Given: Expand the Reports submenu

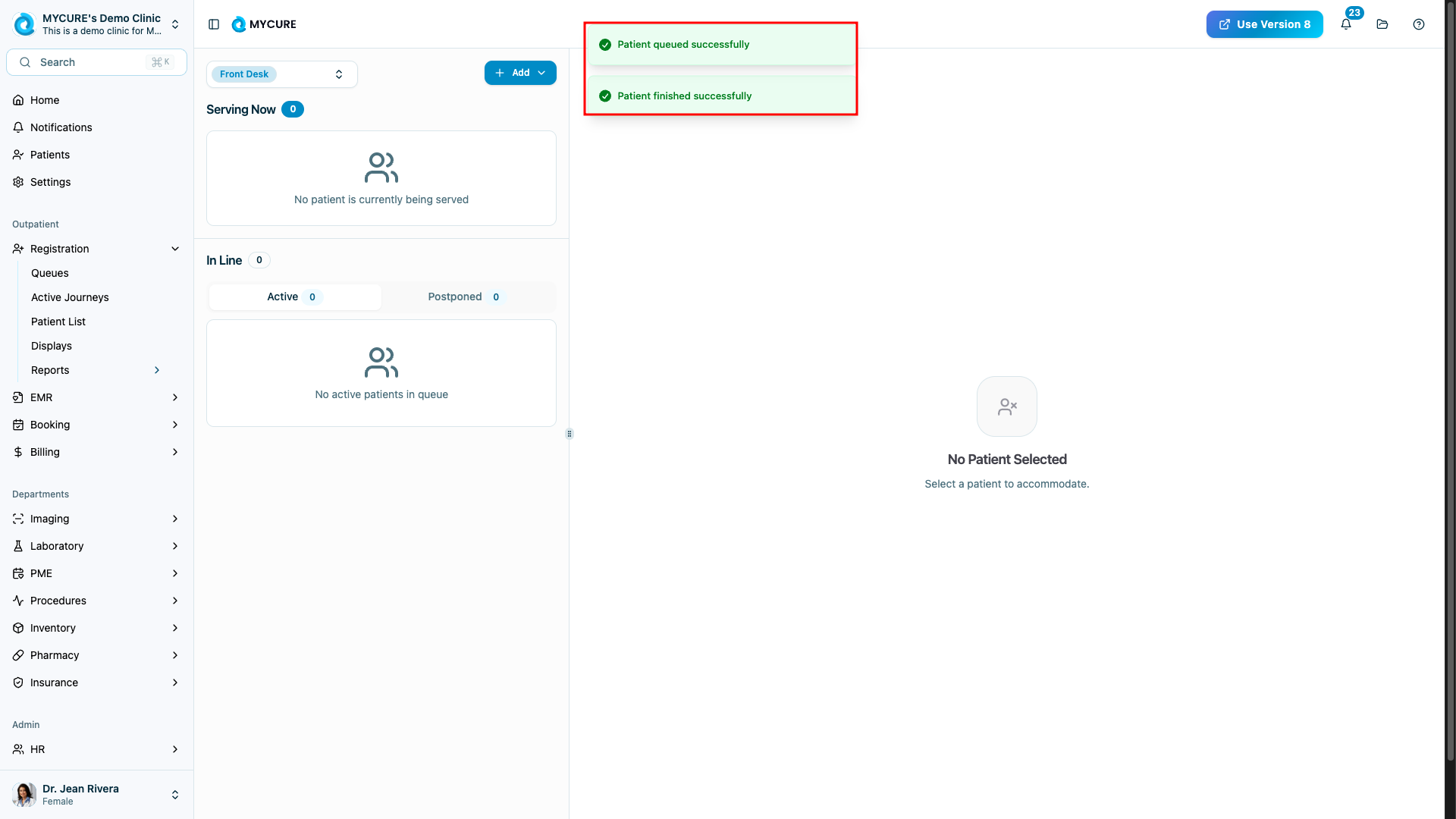Looking at the screenshot, I should 157,370.
